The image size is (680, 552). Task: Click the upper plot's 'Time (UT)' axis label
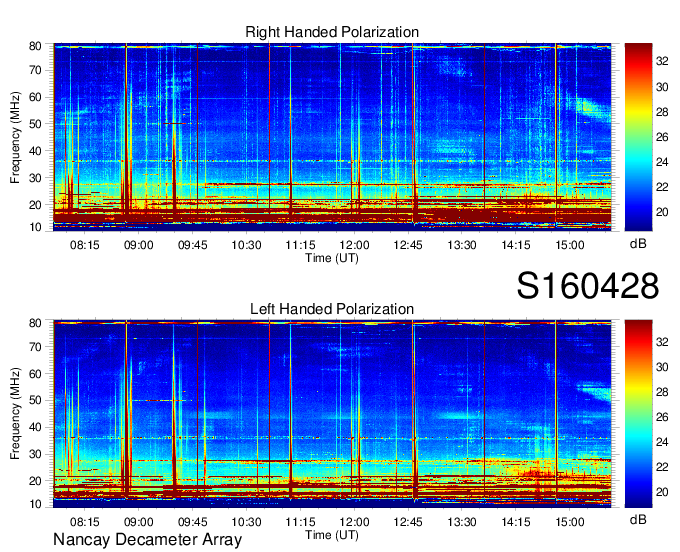coord(332,258)
